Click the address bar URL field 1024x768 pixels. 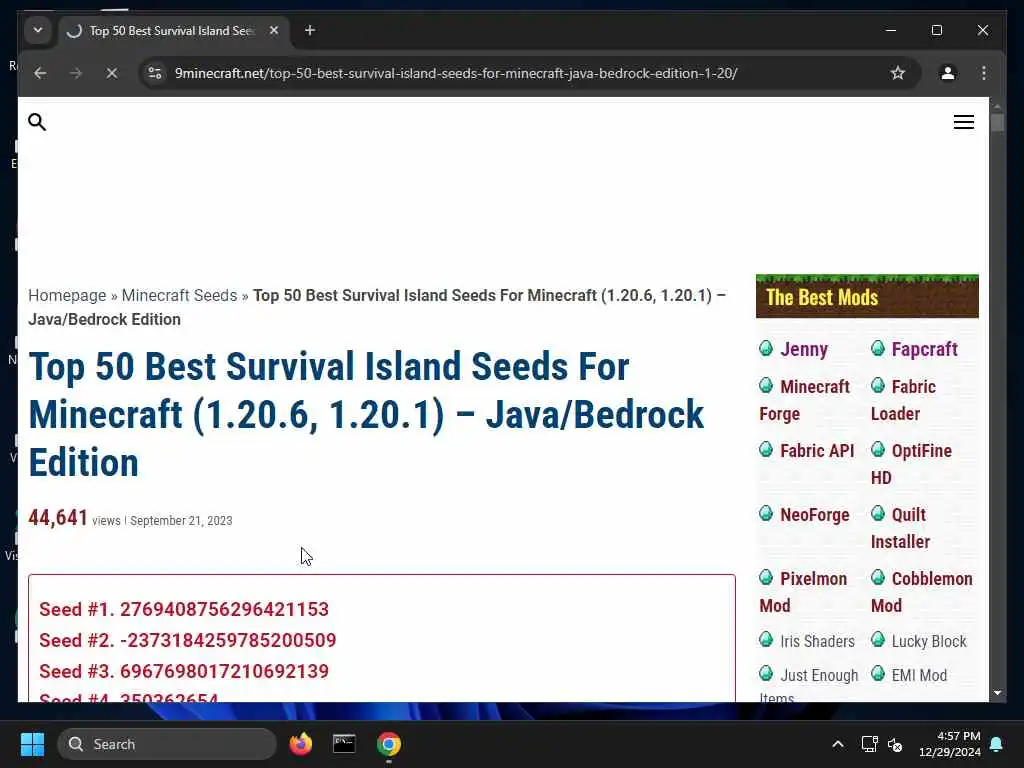point(456,73)
